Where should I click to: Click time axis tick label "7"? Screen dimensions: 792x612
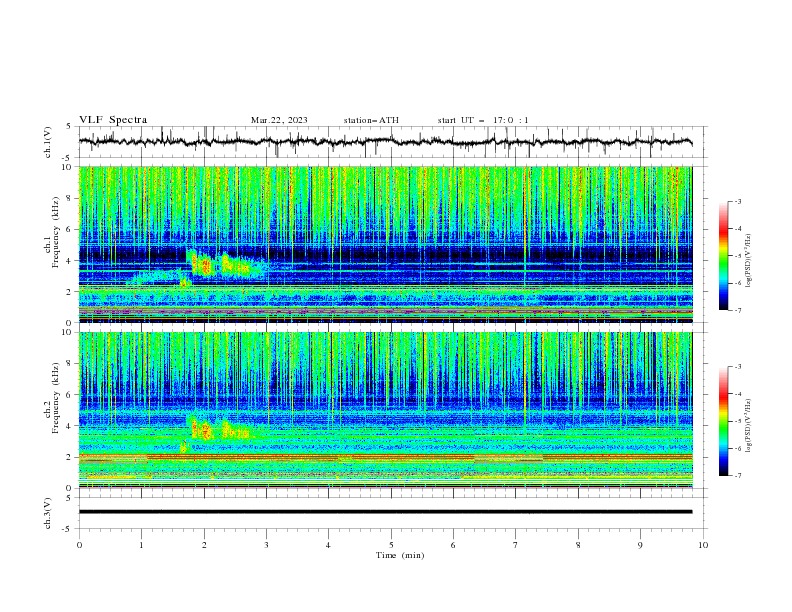(x=516, y=545)
